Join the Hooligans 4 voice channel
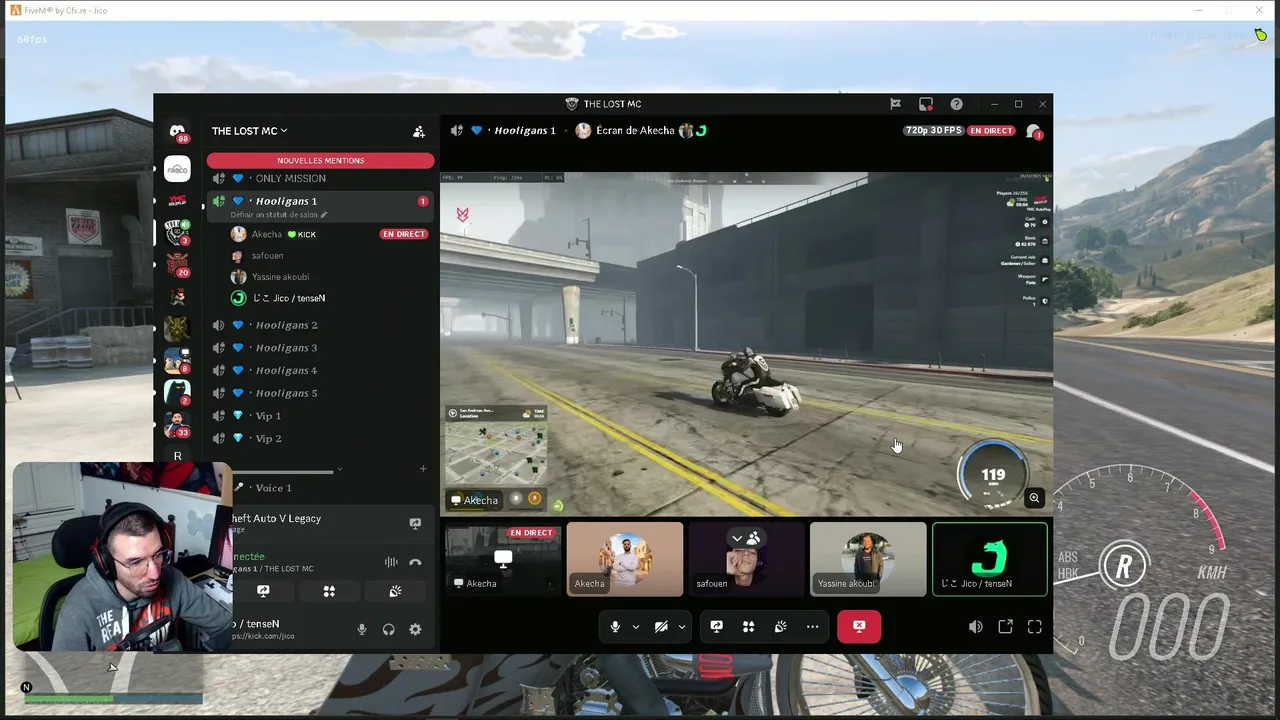 coord(320,370)
